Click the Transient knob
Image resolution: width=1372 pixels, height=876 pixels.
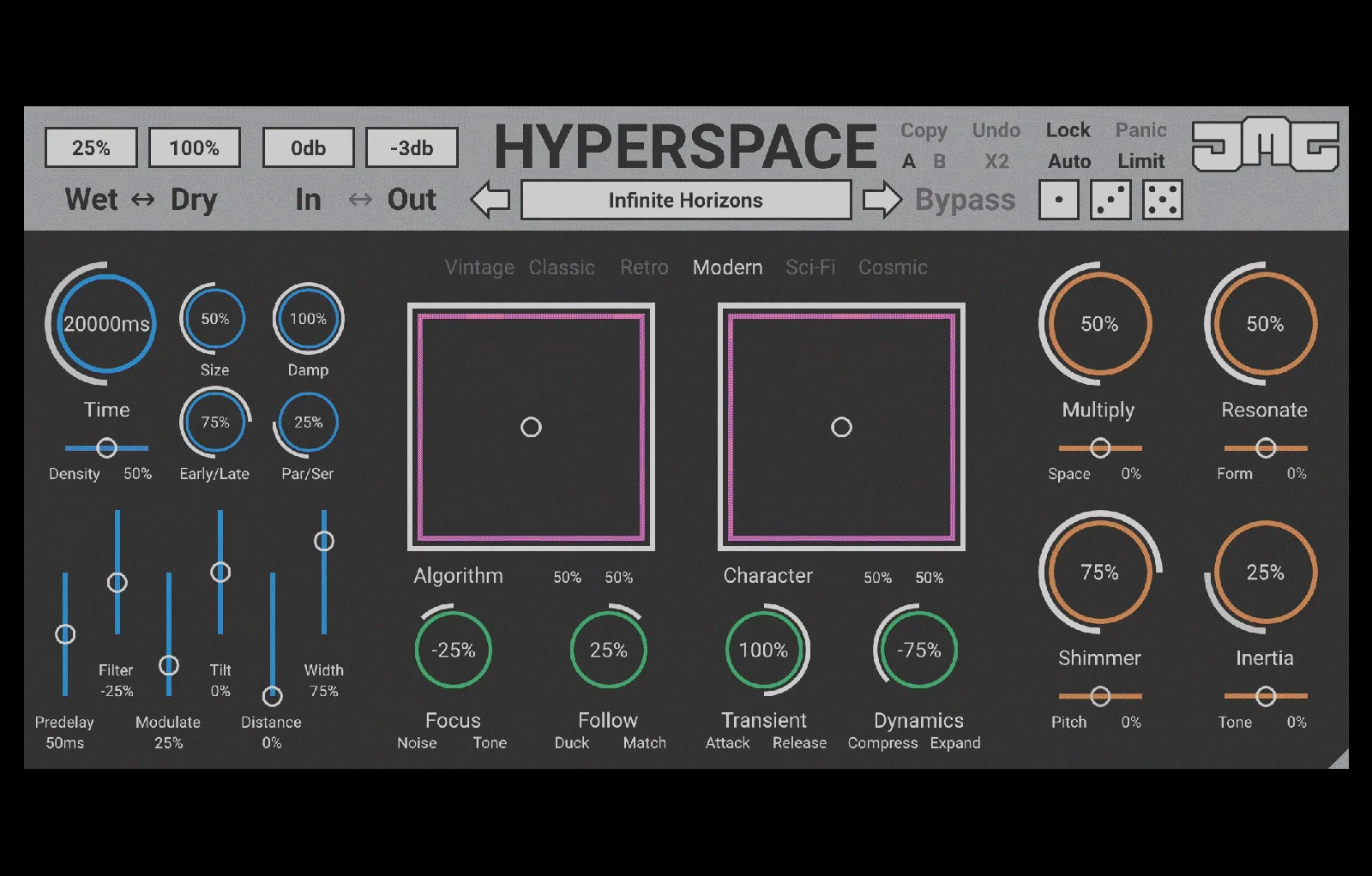[x=763, y=650]
